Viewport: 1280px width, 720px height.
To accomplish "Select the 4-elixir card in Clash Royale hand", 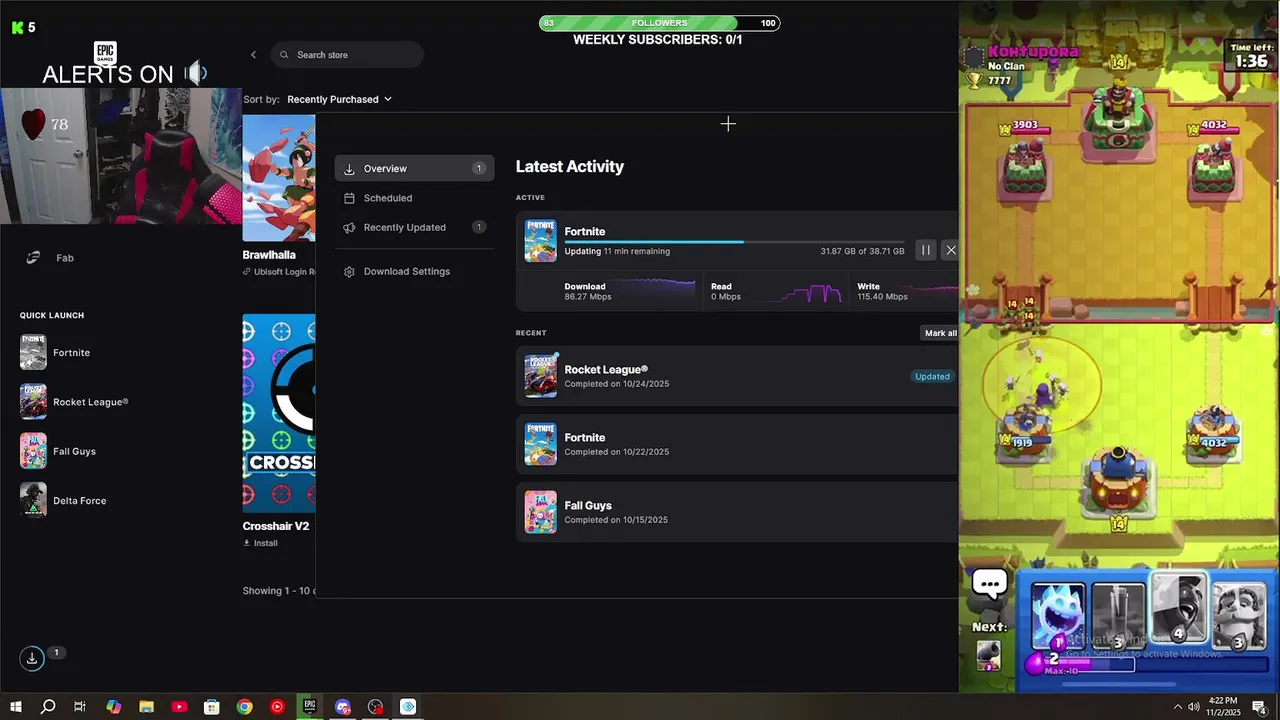I will pos(1179,609).
